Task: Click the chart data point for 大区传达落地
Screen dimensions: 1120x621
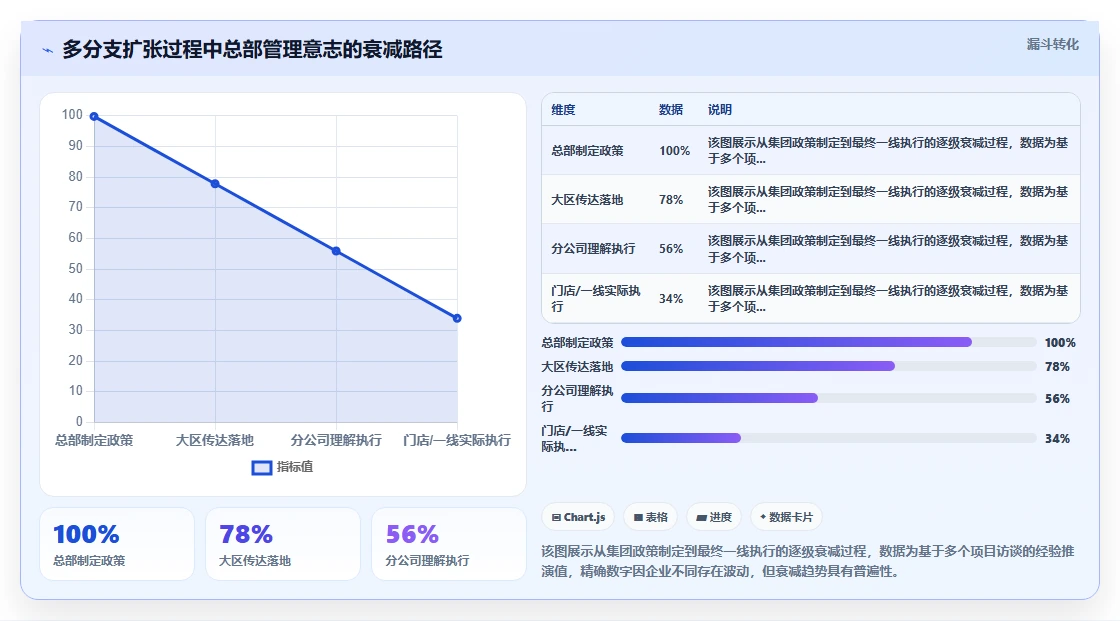Action: pyautogui.click(x=215, y=184)
